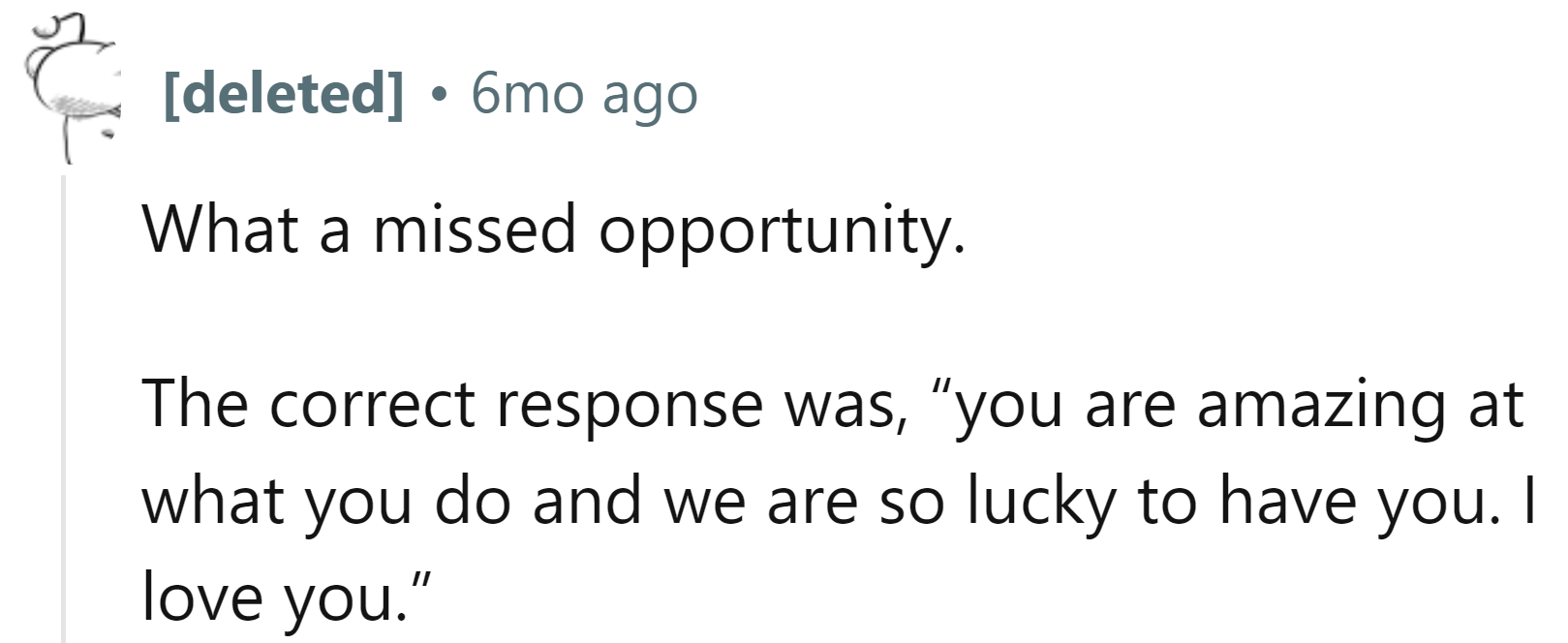Viewport: 1568px width, 643px height.
Task: Click the 6mo ago timestamp
Action: pos(584,94)
